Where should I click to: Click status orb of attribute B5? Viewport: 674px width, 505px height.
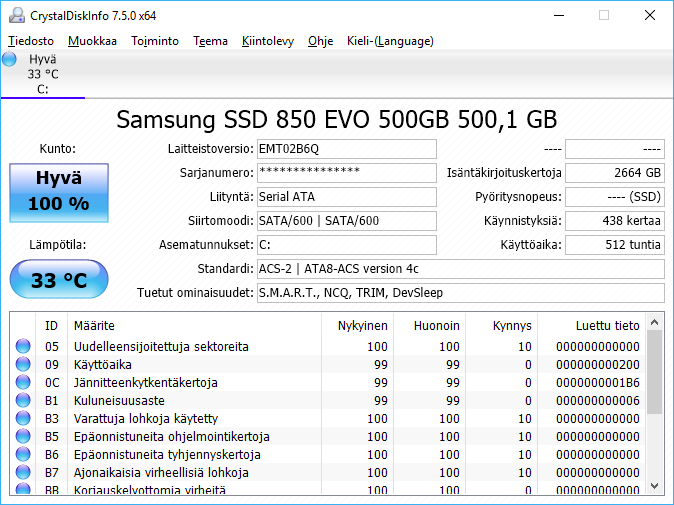(23, 436)
